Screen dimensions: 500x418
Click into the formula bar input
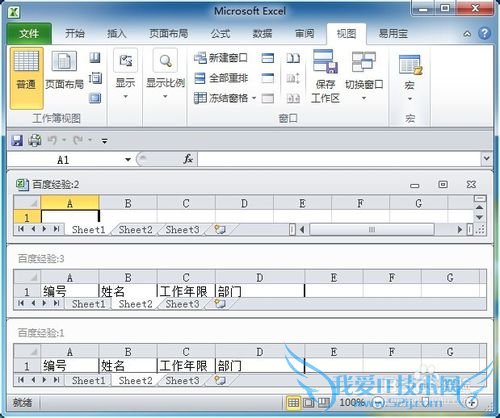pos(339,159)
